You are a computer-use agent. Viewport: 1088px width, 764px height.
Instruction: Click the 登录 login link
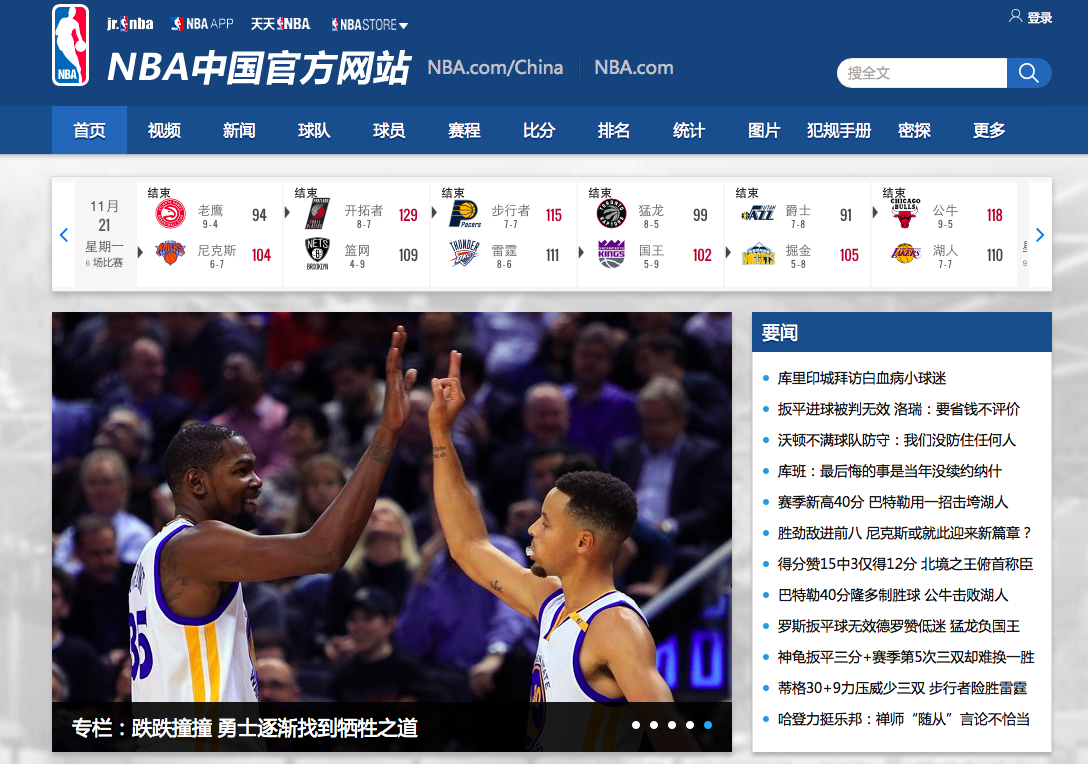(1039, 17)
